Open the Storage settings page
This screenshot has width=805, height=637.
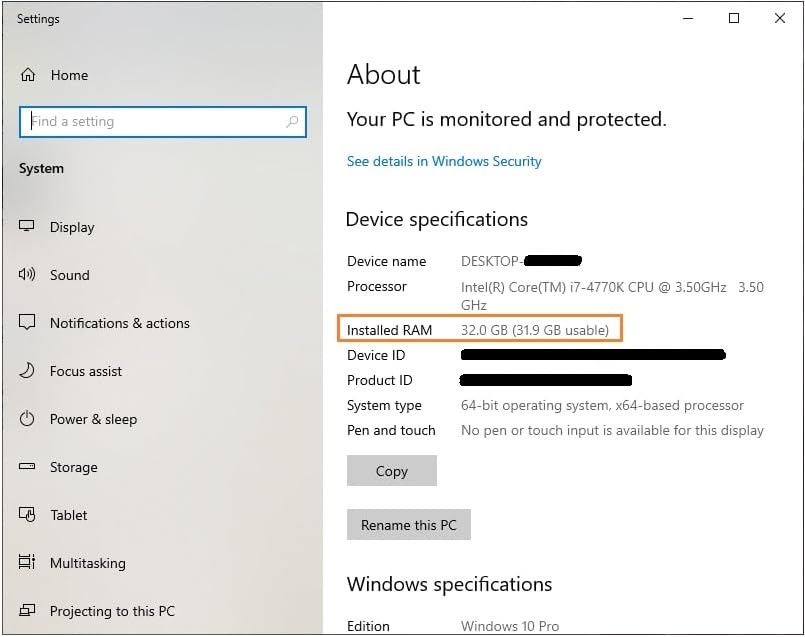pyautogui.click(x=73, y=467)
